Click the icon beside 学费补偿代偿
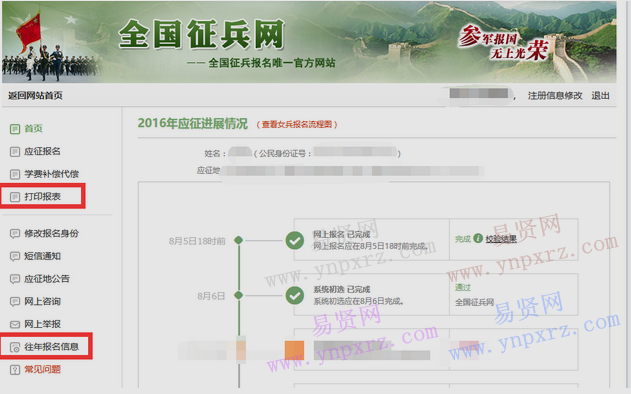Screen dimensions: 631x394 pos(15,174)
